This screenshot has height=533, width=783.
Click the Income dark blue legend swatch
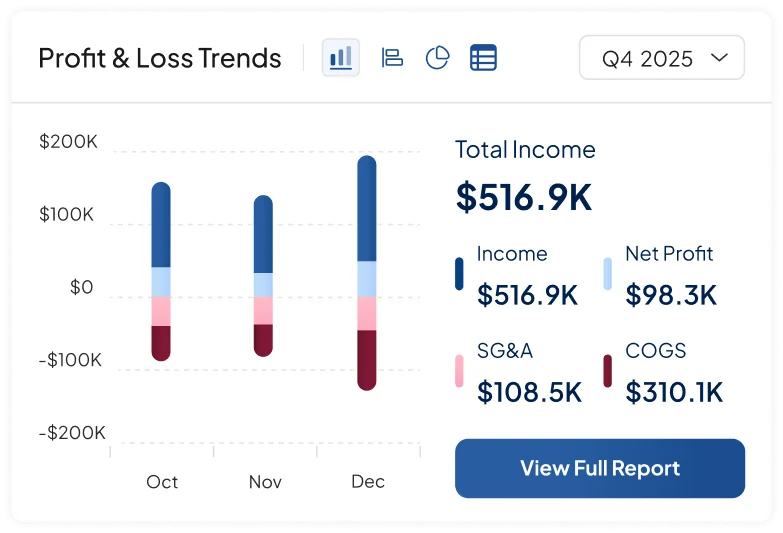(459, 274)
